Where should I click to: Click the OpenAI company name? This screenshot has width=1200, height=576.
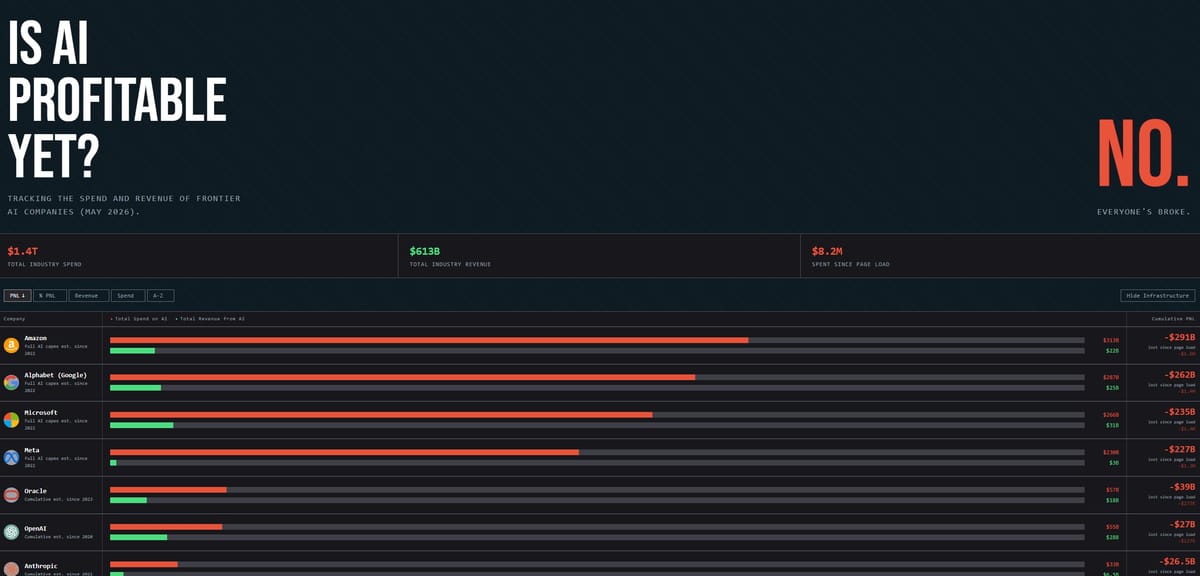point(36,528)
